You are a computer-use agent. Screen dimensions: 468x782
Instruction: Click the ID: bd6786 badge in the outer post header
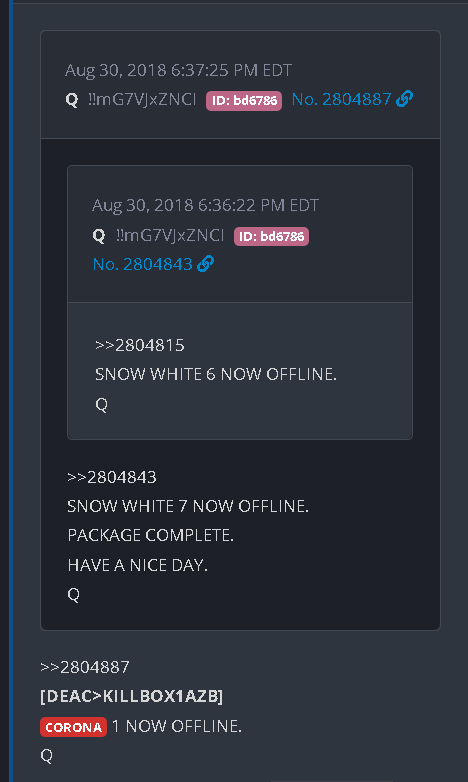(244, 100)
